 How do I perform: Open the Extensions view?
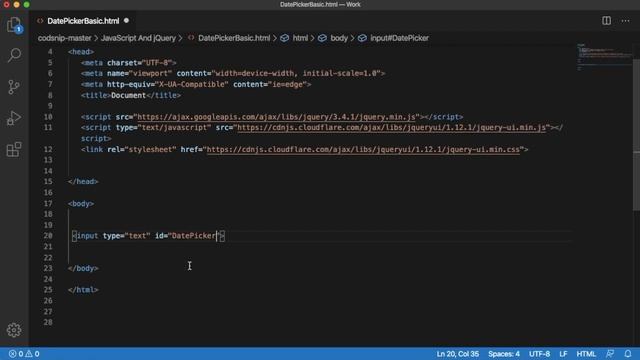coord(14,149)
